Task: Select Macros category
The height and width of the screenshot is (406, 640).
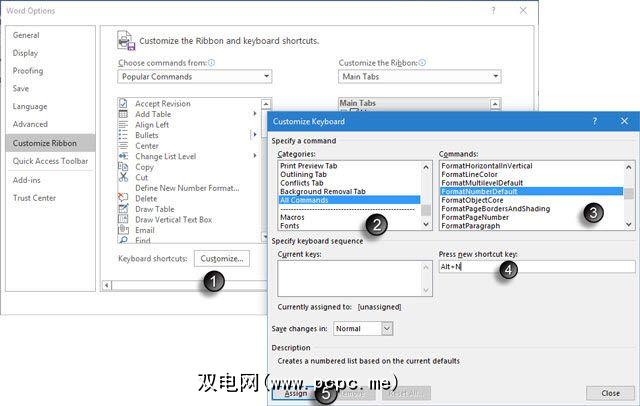Action: tap(292, 217)
